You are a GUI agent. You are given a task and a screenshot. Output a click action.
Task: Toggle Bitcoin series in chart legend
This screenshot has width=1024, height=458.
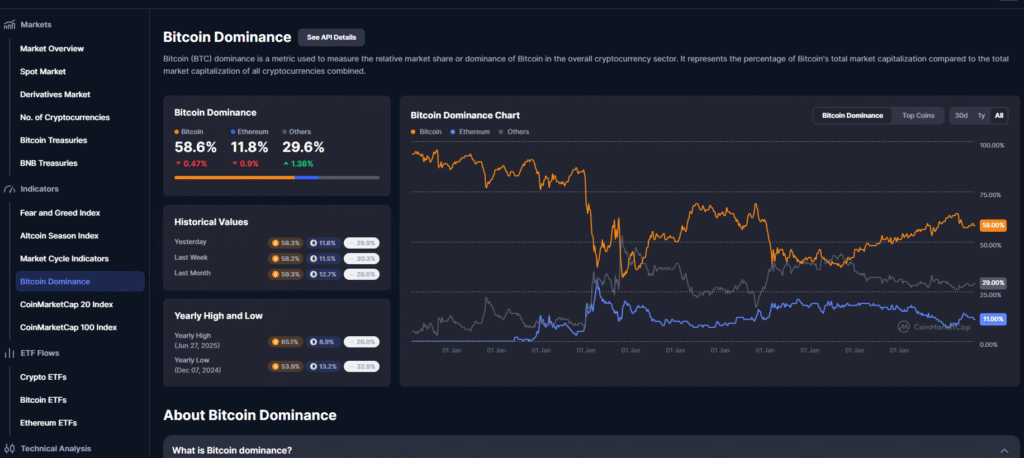427,132
